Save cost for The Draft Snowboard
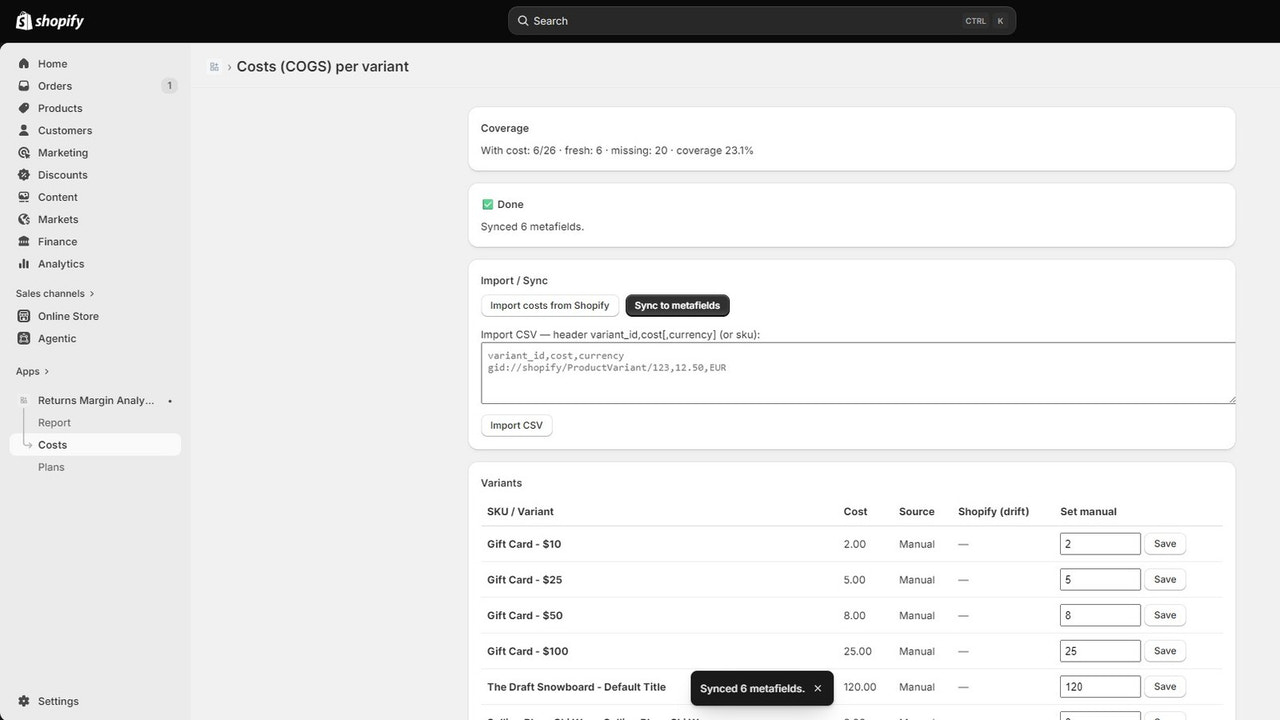Screen dimensions: 1280x720 [1165, 687]
